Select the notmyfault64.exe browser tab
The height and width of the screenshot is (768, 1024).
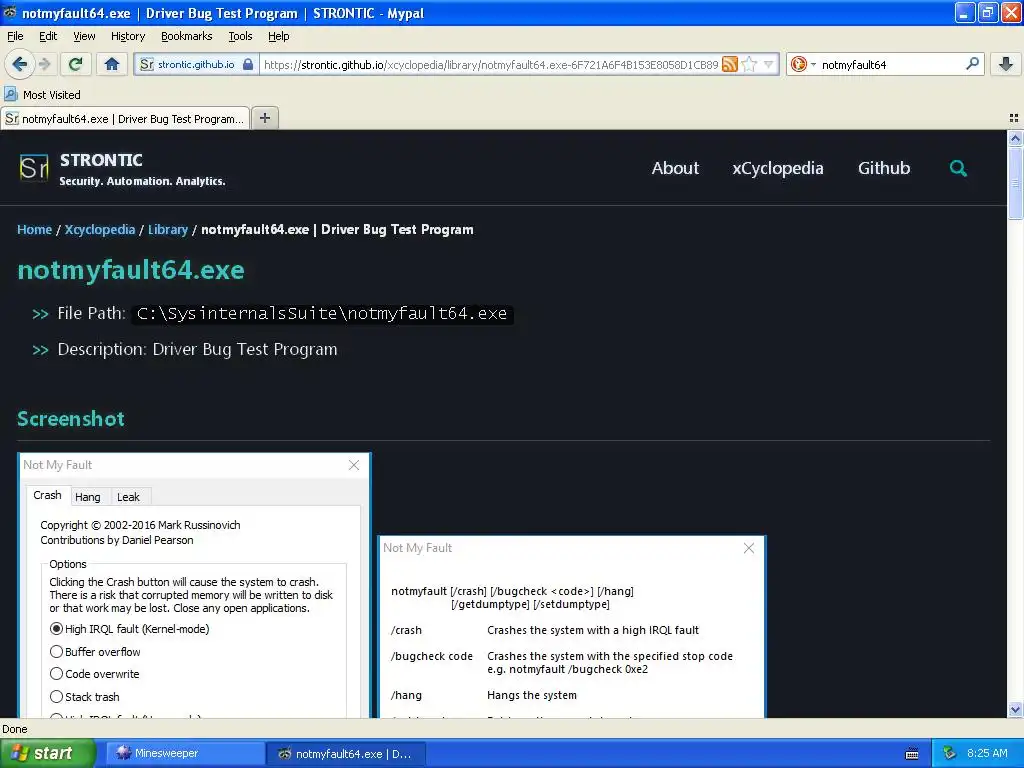[x=125, y=119]
